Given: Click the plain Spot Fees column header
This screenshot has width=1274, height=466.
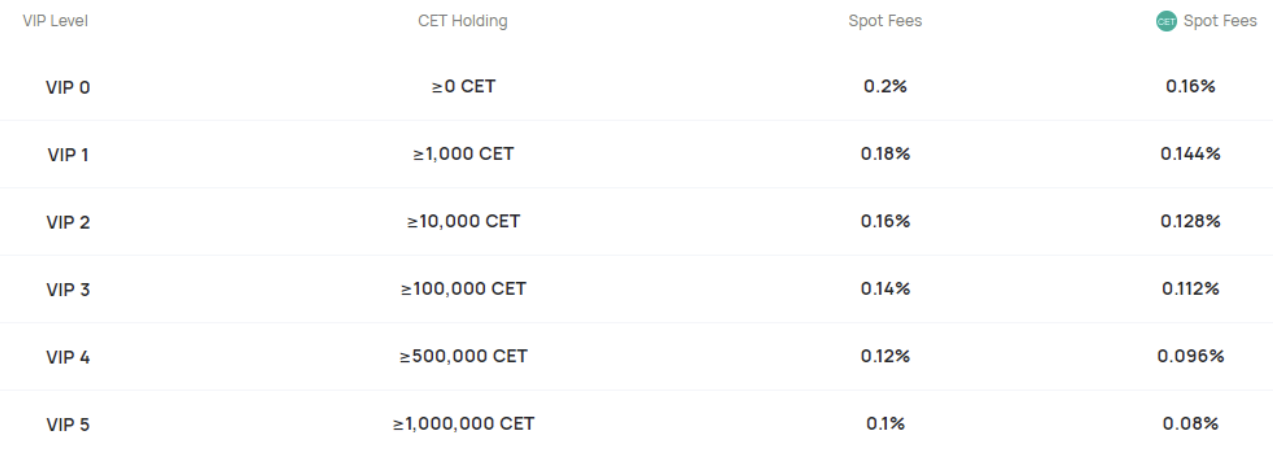Looking at the screenshot, I should click(x=885, y=22).
